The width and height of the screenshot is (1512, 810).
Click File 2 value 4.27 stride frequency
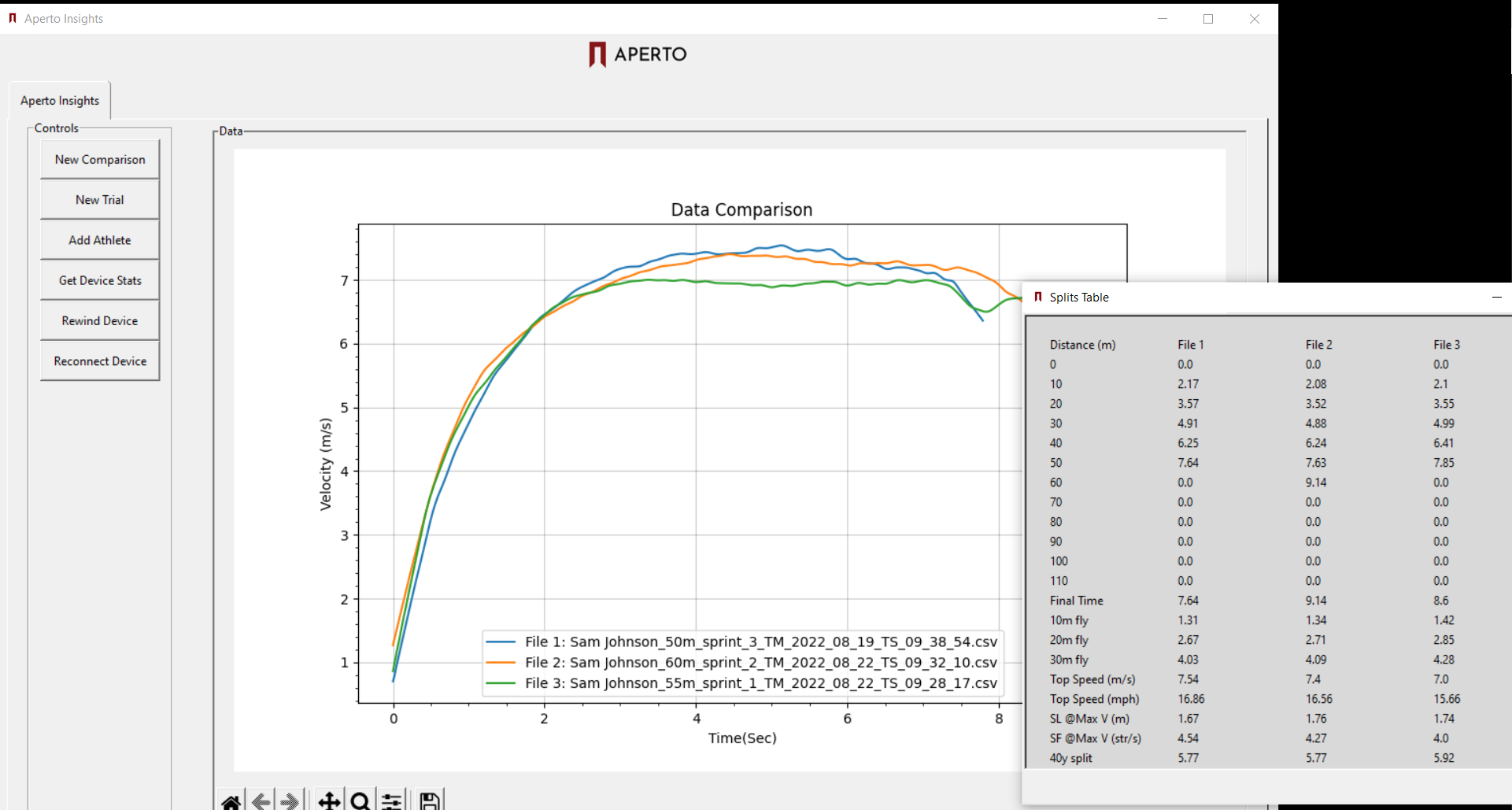1315,738
